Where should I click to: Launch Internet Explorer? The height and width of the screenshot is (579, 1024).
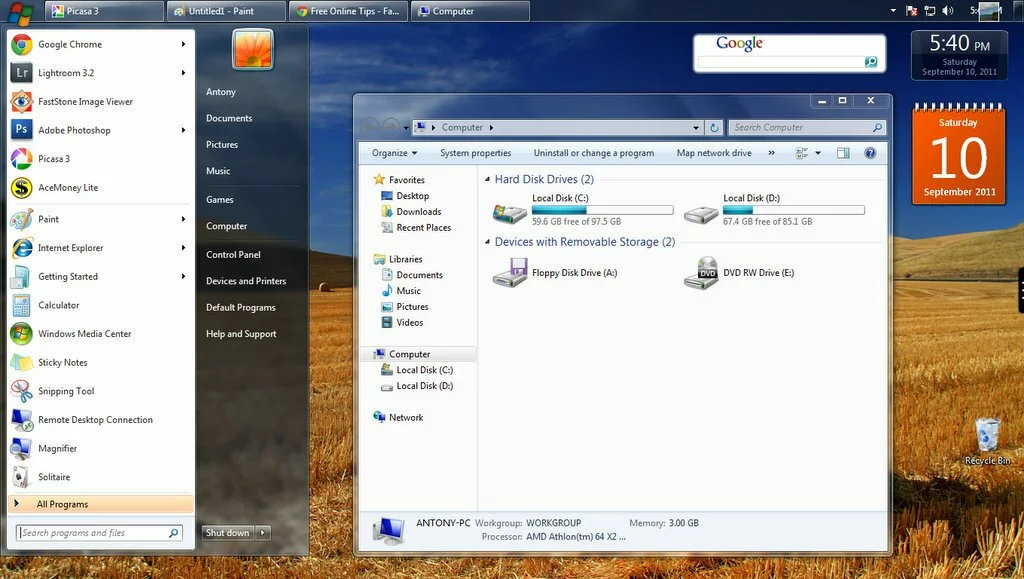[101, 248]
